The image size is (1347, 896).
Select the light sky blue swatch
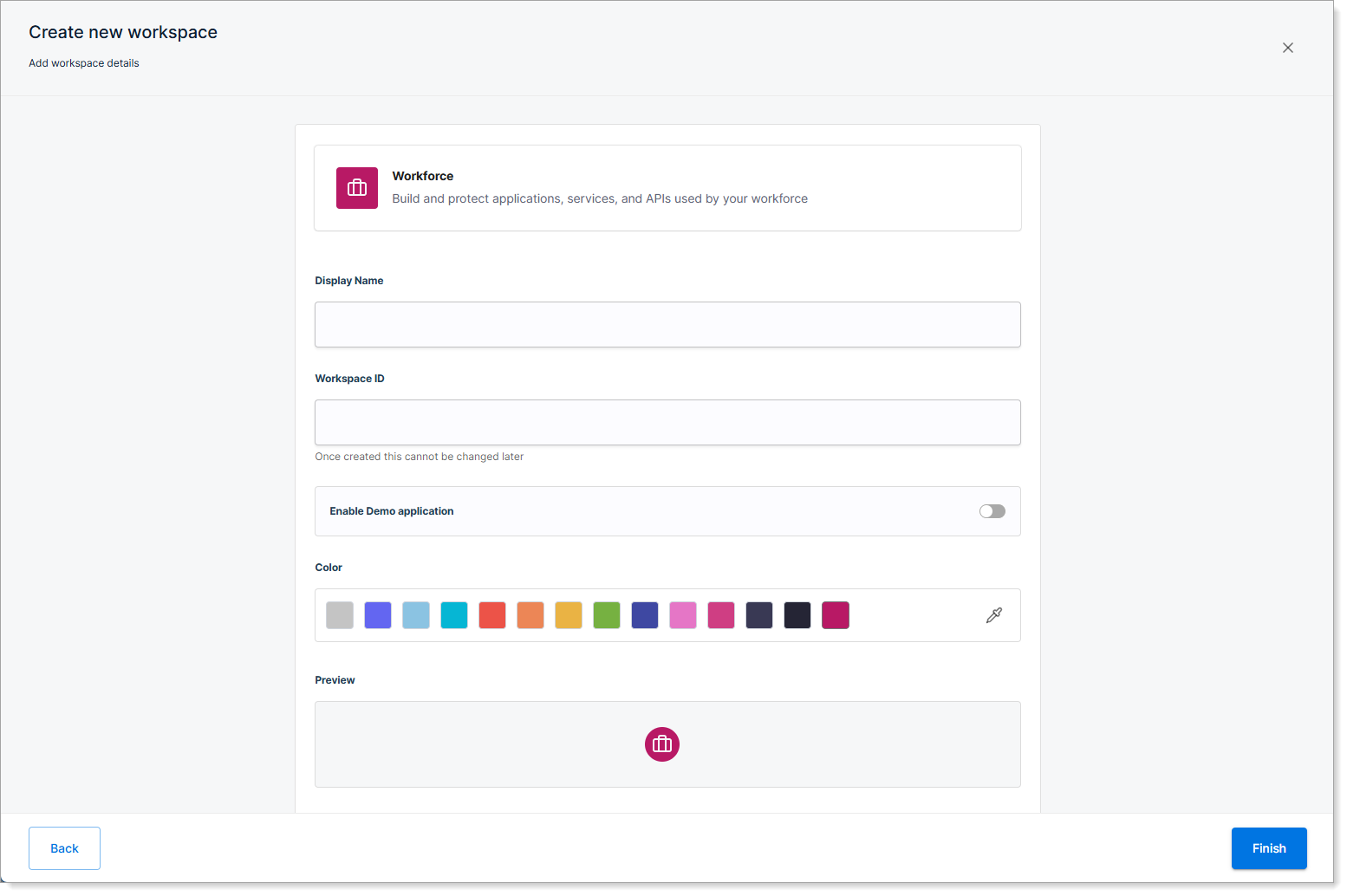tap(416, 615)
